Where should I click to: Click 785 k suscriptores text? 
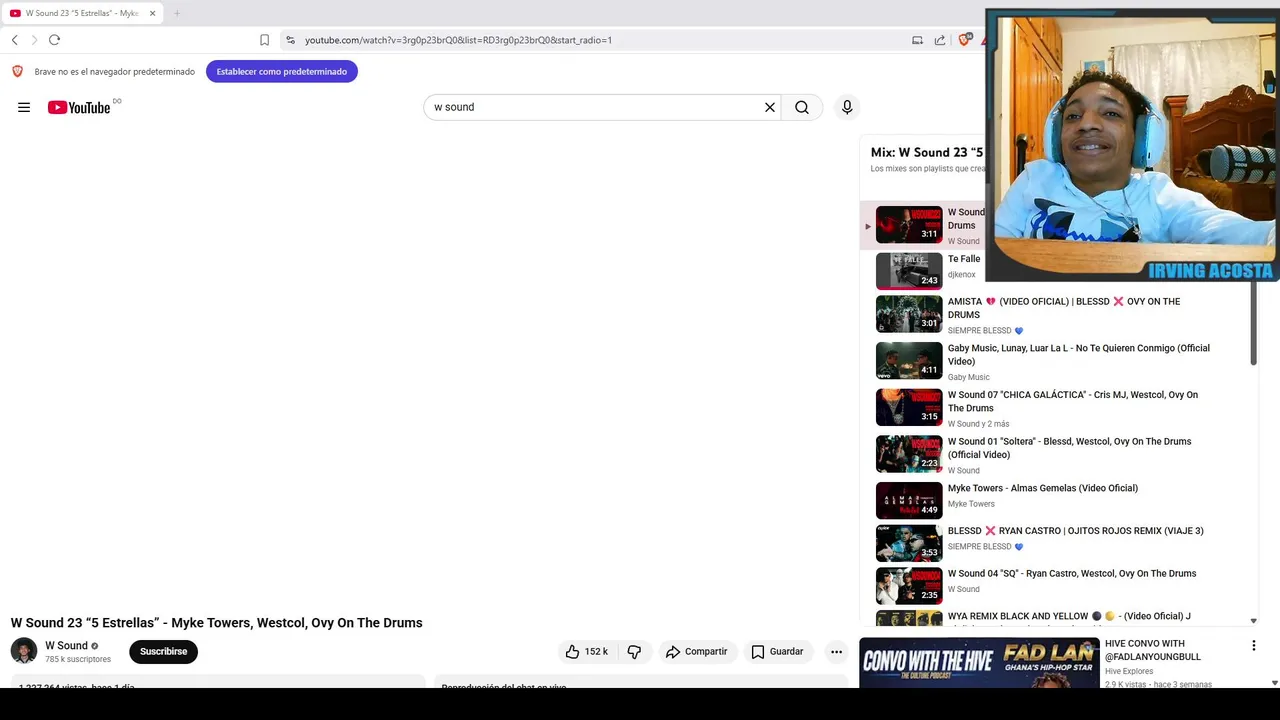[78, 660]
